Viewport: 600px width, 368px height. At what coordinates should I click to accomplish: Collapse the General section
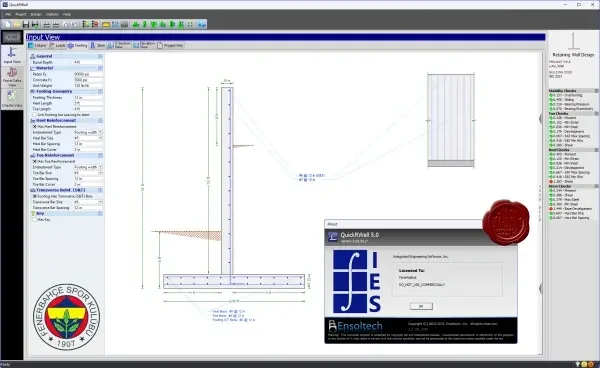100,56
